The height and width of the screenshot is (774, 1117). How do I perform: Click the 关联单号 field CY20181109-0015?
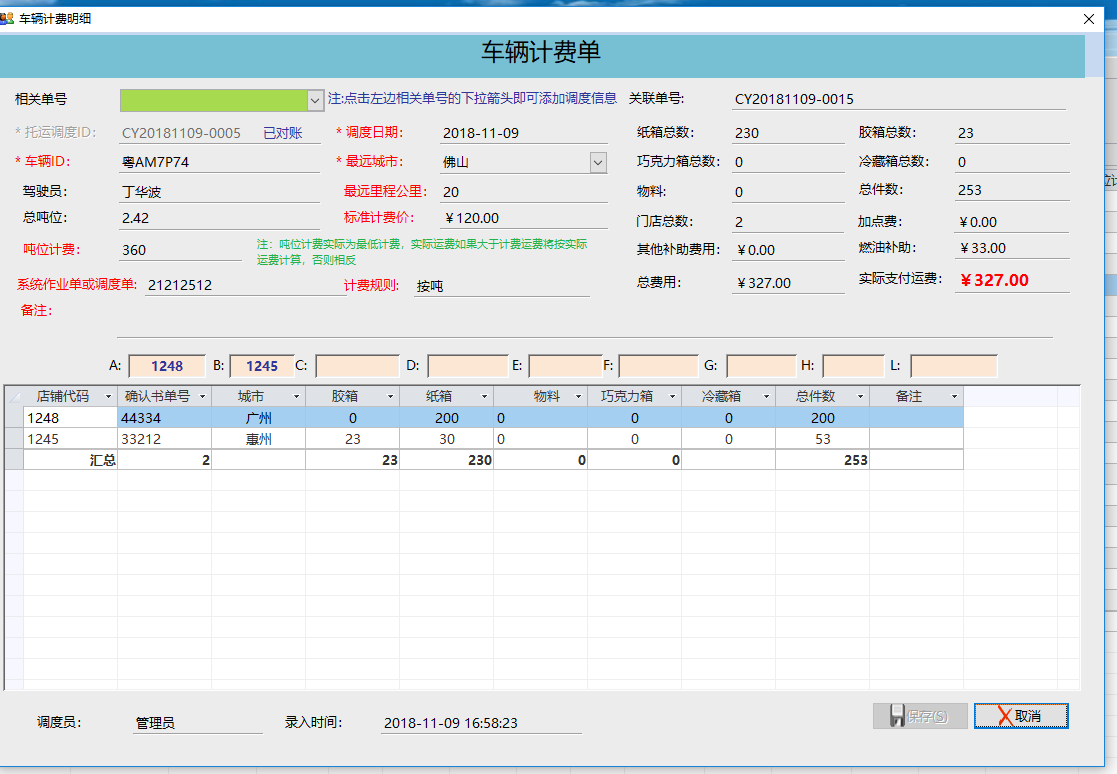pos(898,100)
